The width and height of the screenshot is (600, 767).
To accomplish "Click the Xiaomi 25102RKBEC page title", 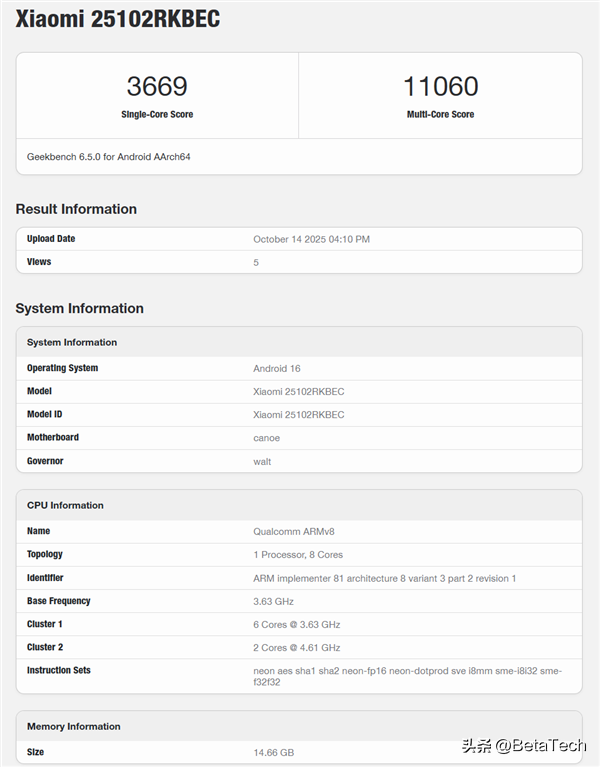I will click(x=117, y=19).
